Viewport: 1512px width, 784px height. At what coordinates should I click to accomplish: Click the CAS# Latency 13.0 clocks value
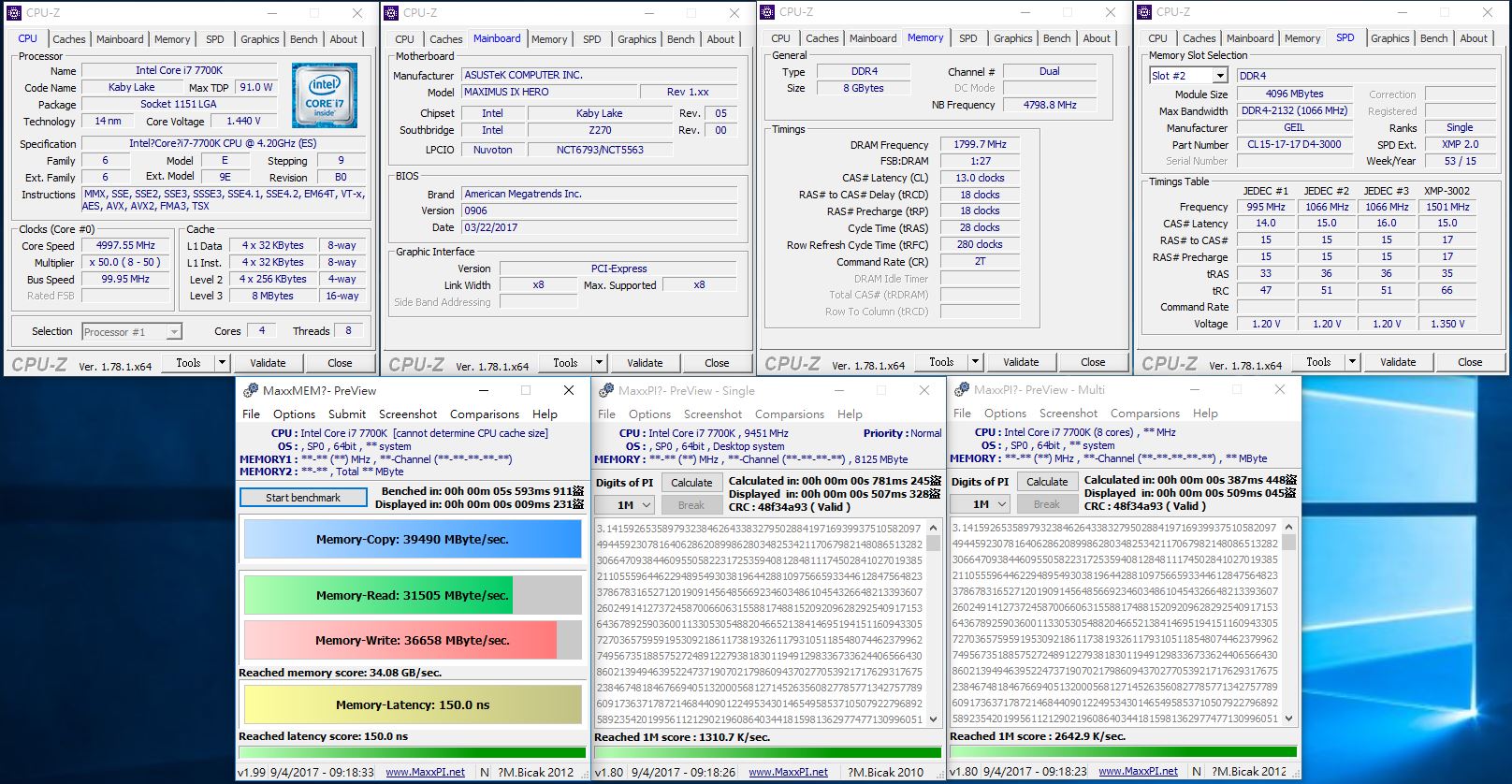(980, 178)
